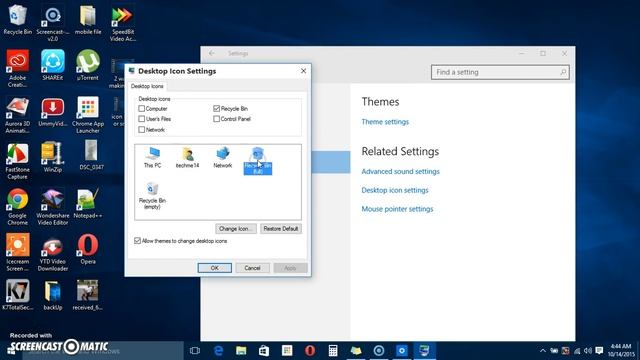Open the Screencast v2.0 desktop shortcut
Image resolution: width=640 pixels, height=360 pixels.
tap(53, 23)
